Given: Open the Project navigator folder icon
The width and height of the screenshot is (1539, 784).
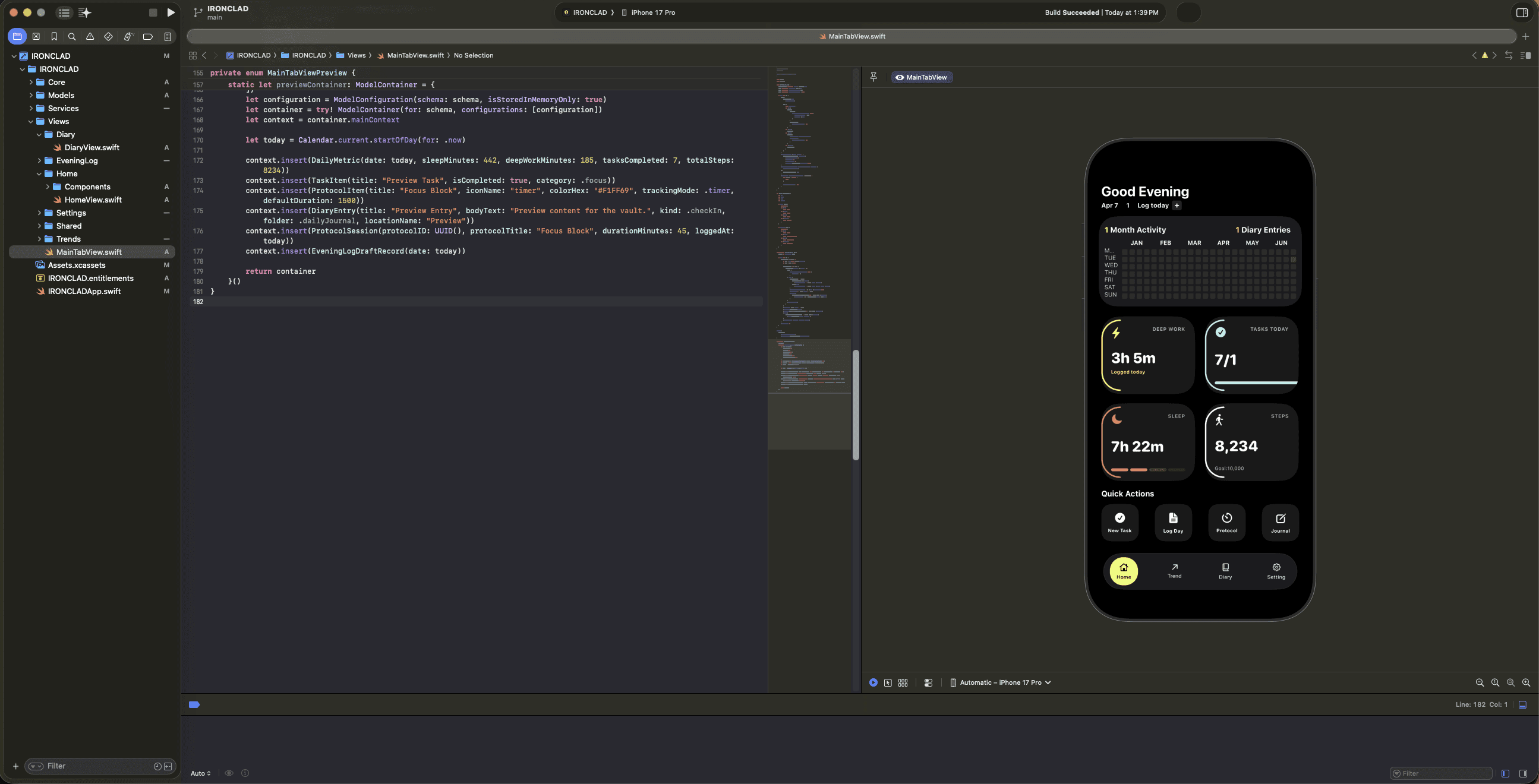Looking at the screenshot, I should [x=17, y=36].
